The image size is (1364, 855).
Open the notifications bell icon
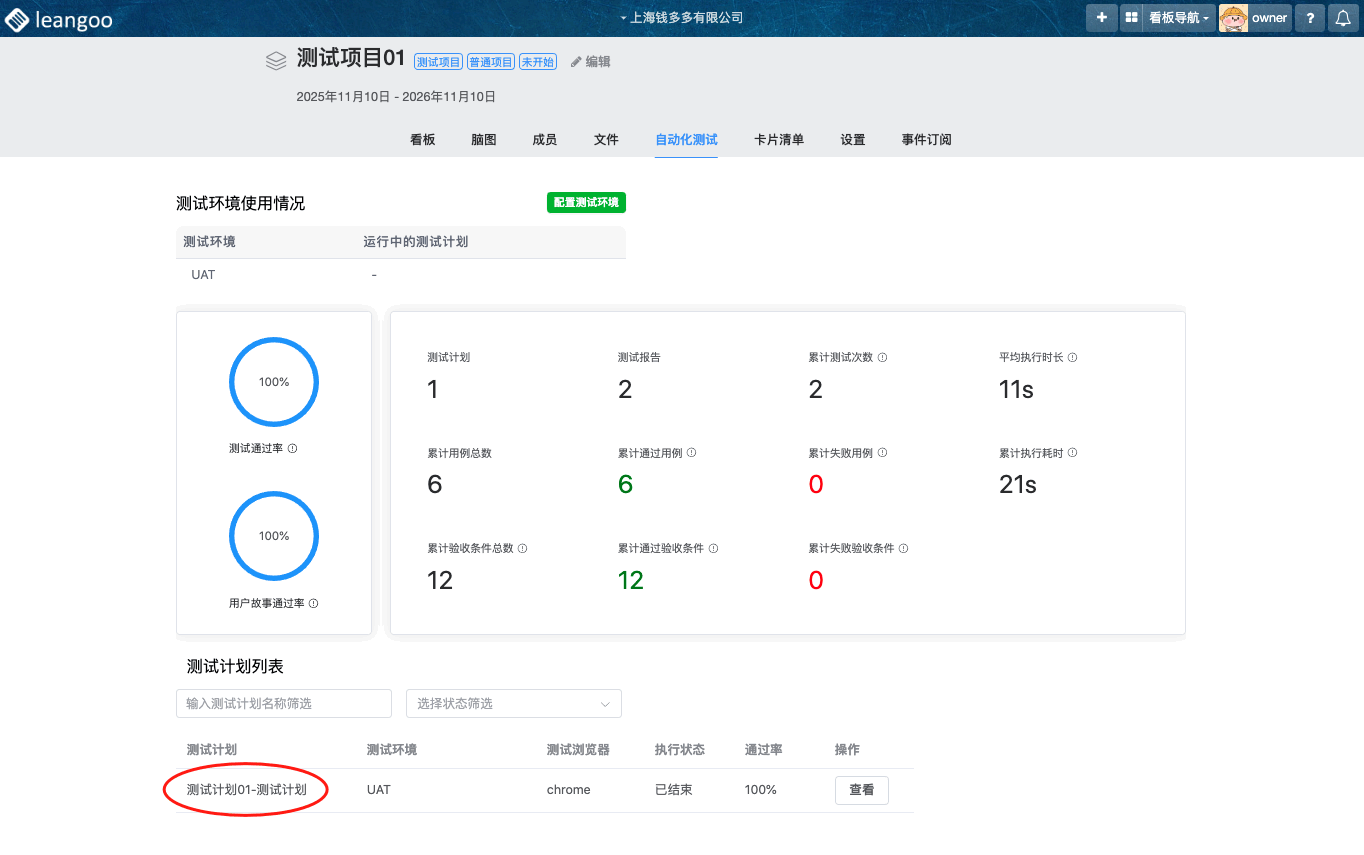[x=1343, y=18]
